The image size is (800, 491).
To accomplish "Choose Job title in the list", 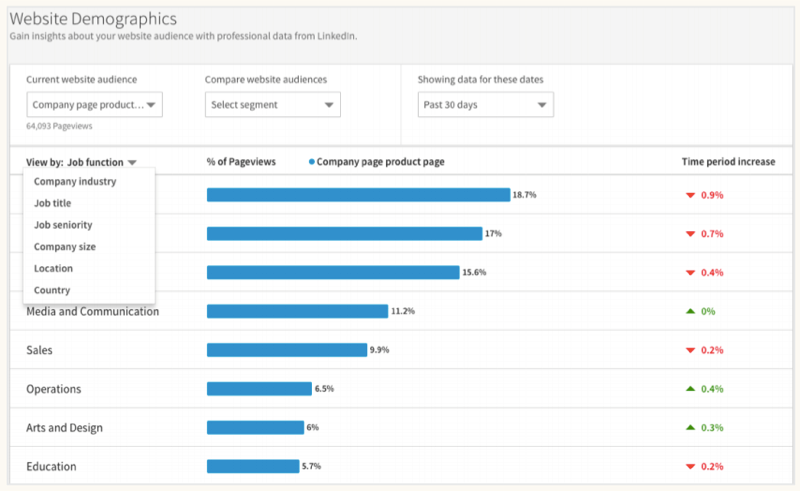I will (x=53, y=203).
